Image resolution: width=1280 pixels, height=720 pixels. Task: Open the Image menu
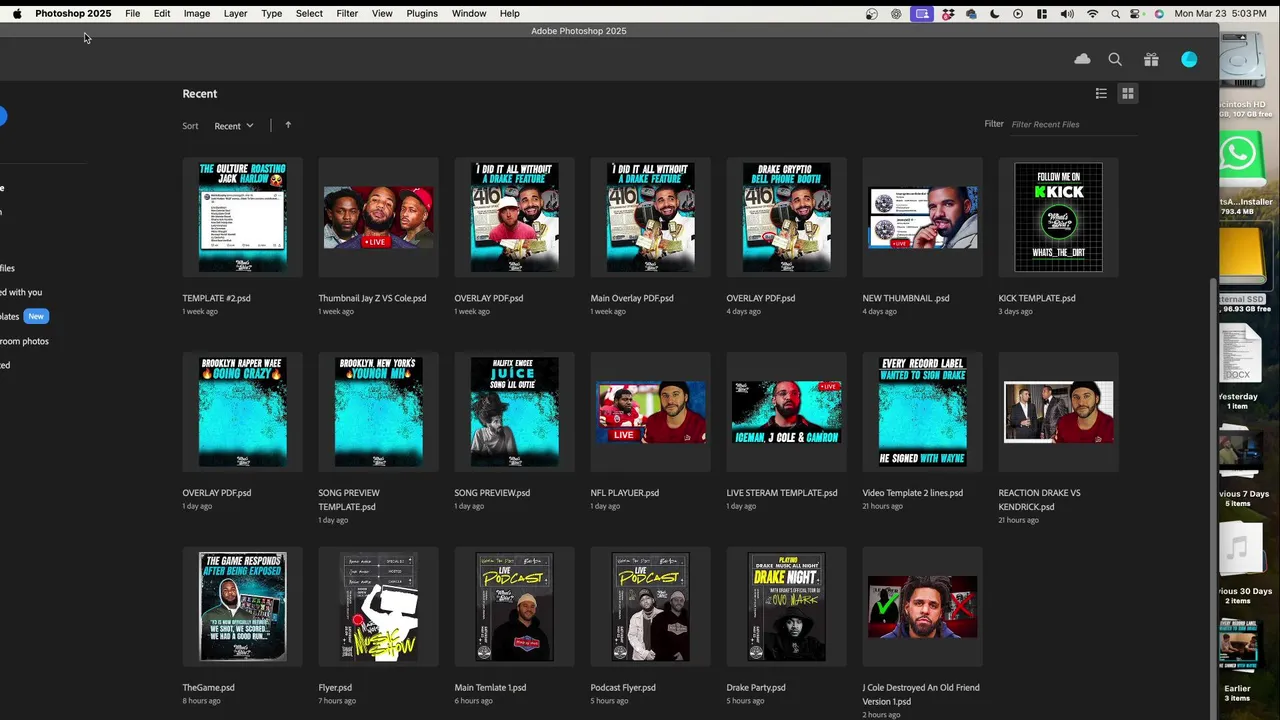[x=197, y=13]
